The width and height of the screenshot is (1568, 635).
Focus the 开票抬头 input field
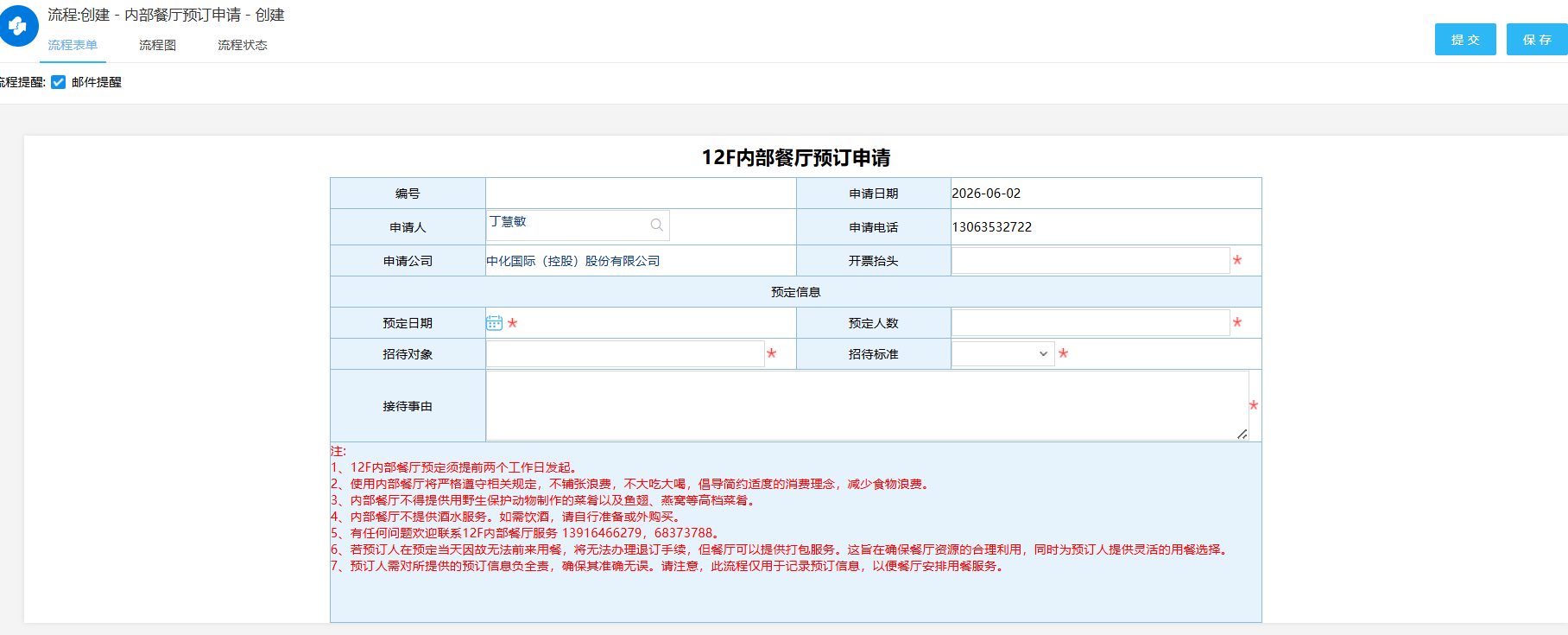[1091, 261]
